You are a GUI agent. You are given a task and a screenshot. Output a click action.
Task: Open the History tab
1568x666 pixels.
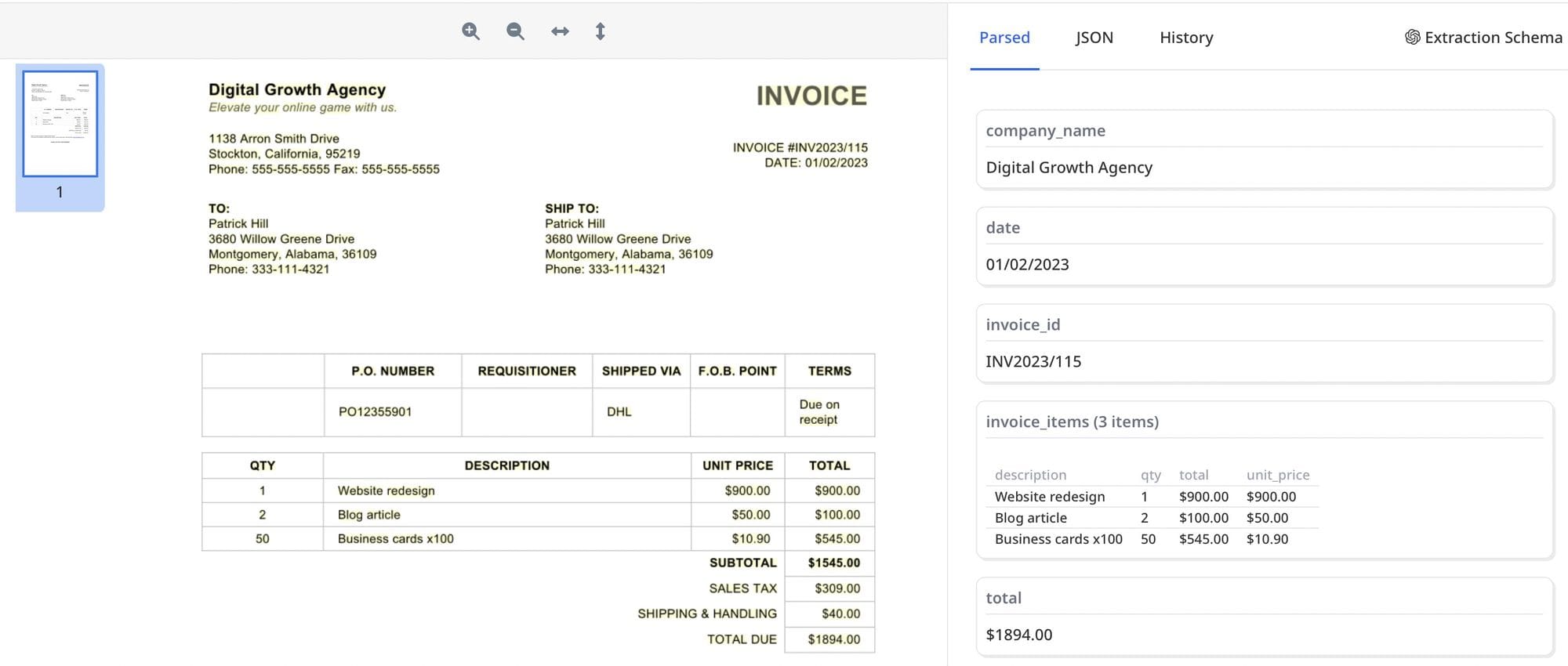[1185, 38]
